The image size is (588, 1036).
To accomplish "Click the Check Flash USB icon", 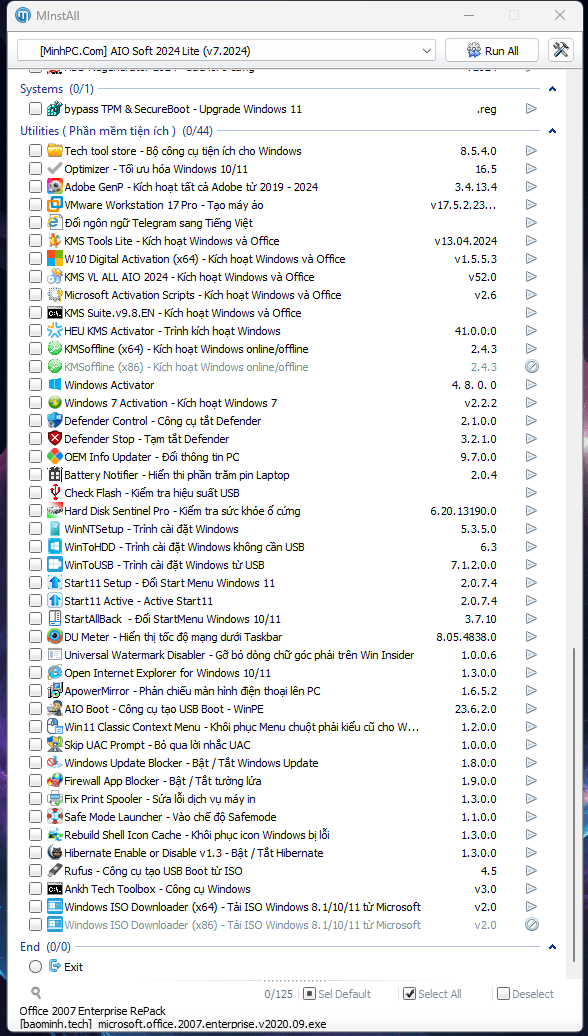I will pos(55,492).
